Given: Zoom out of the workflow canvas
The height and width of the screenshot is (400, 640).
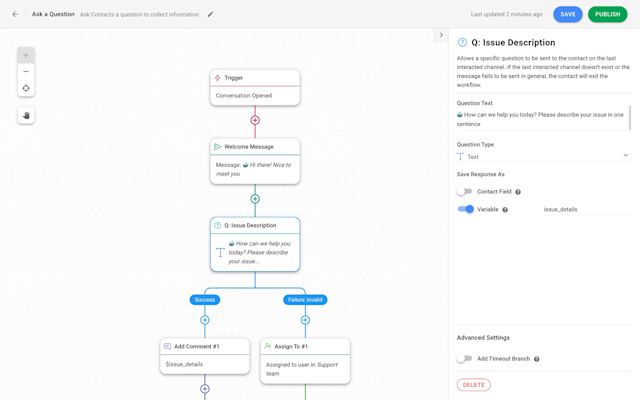Looking at the screenshot, I should click(x=26, y=71).
